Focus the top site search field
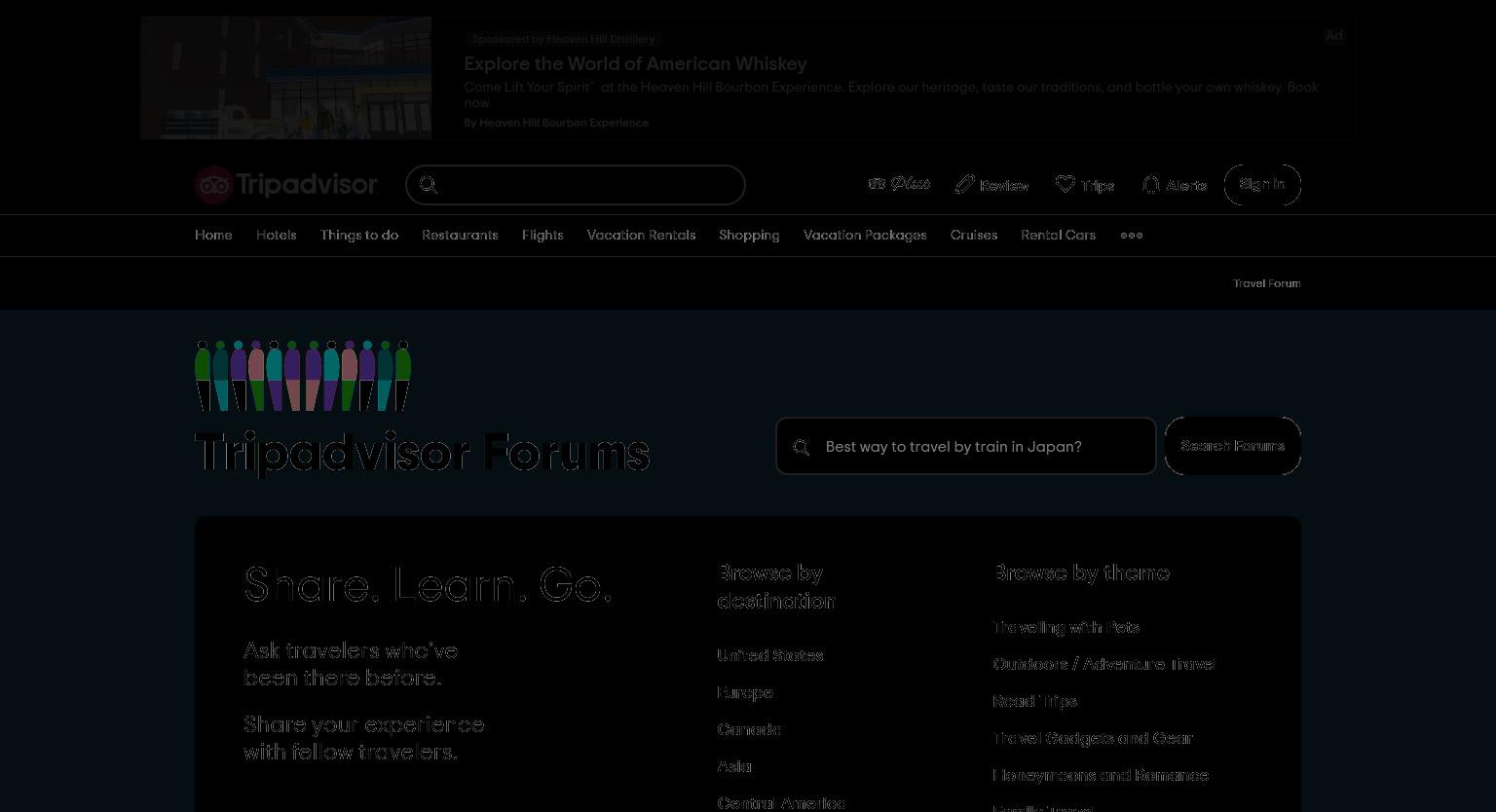Image resolution: width=1496 pixels, height=812 pixels. [576, 185]
